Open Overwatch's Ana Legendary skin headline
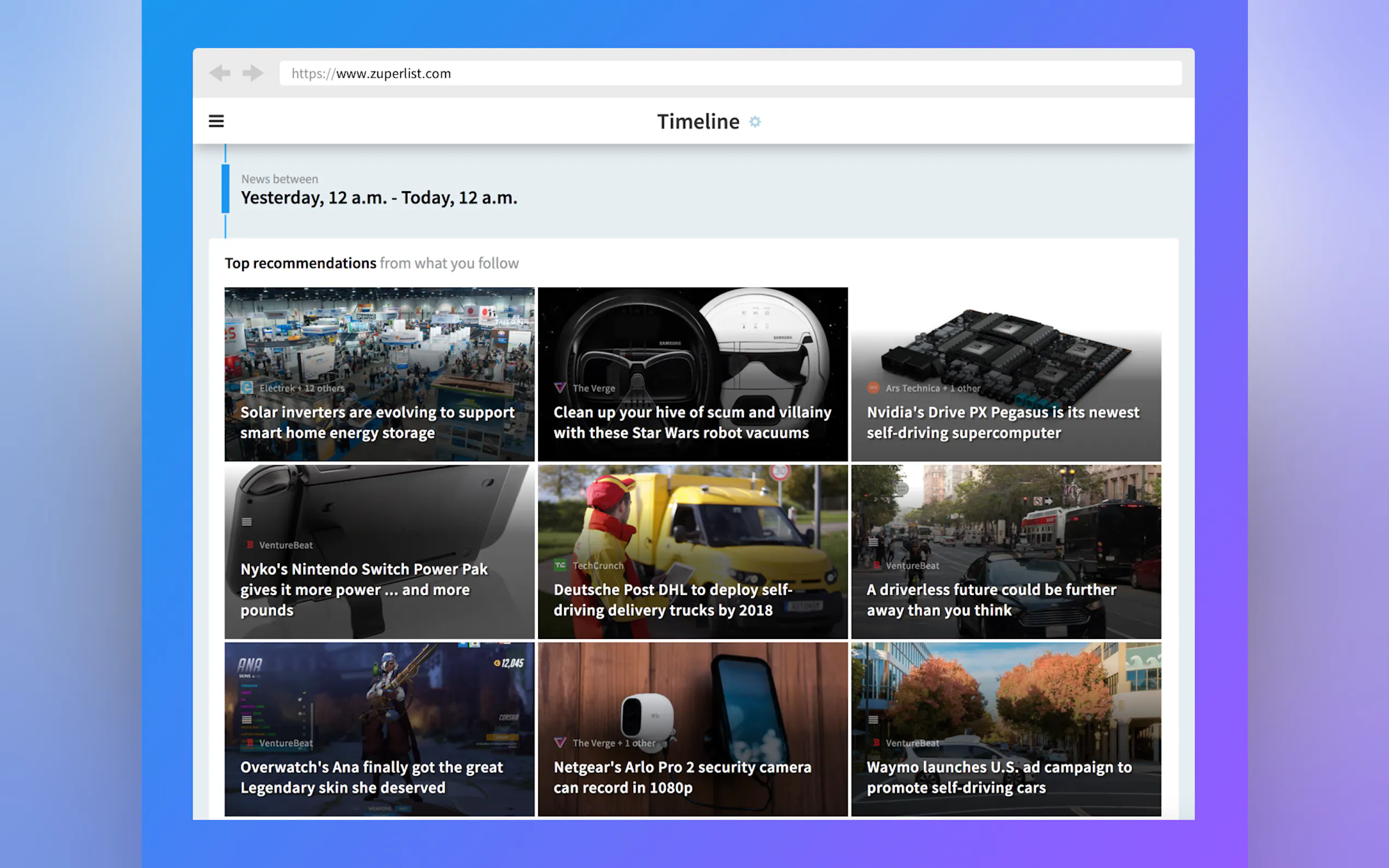 [371, 777]
